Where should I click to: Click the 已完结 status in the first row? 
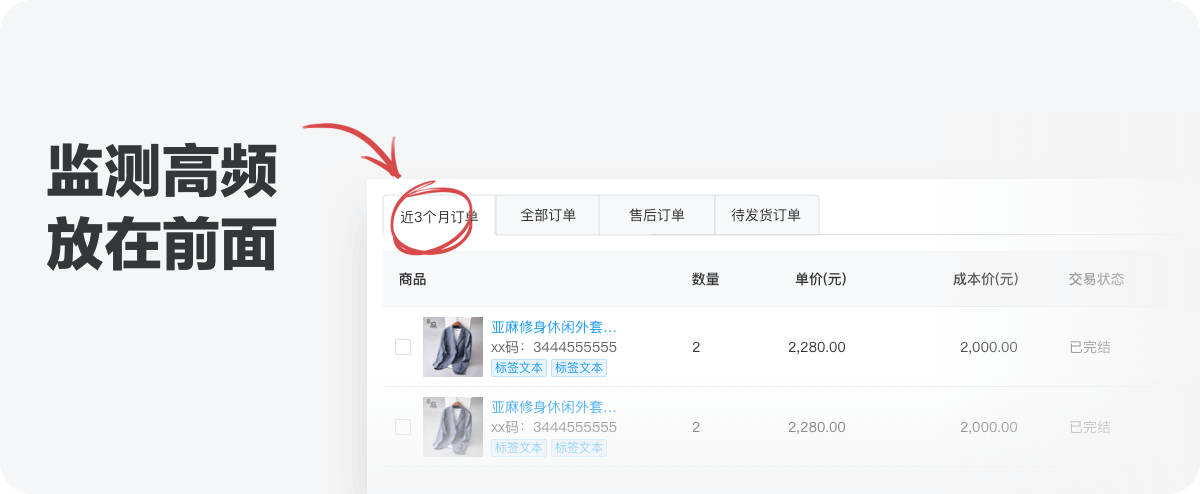(x=1090, y=347)
